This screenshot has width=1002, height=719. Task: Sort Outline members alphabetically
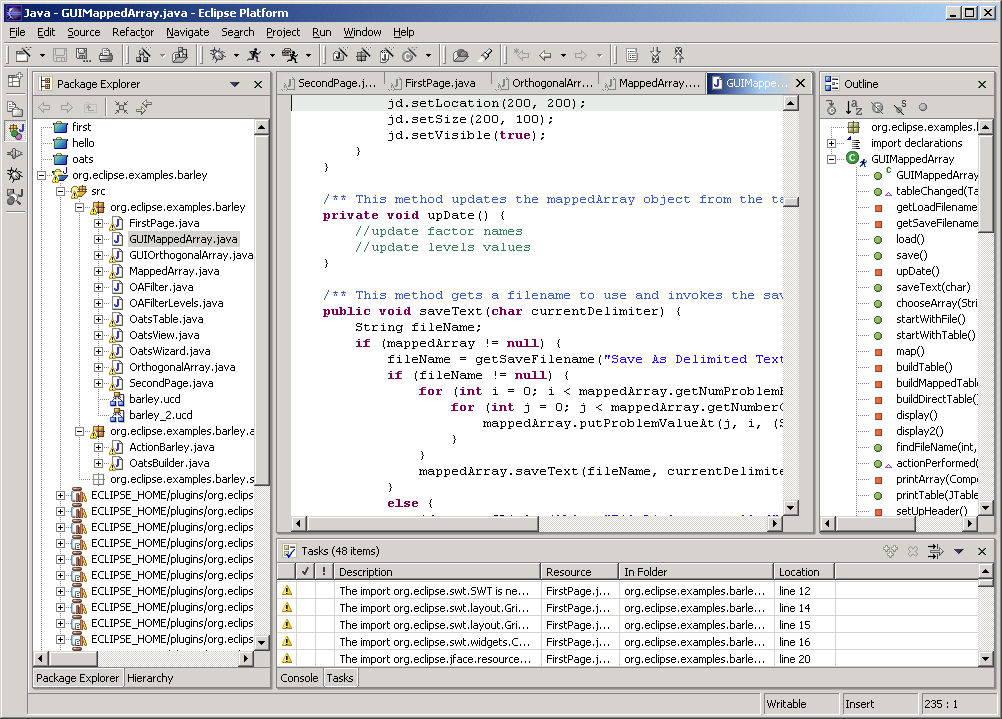coord(853,108)
